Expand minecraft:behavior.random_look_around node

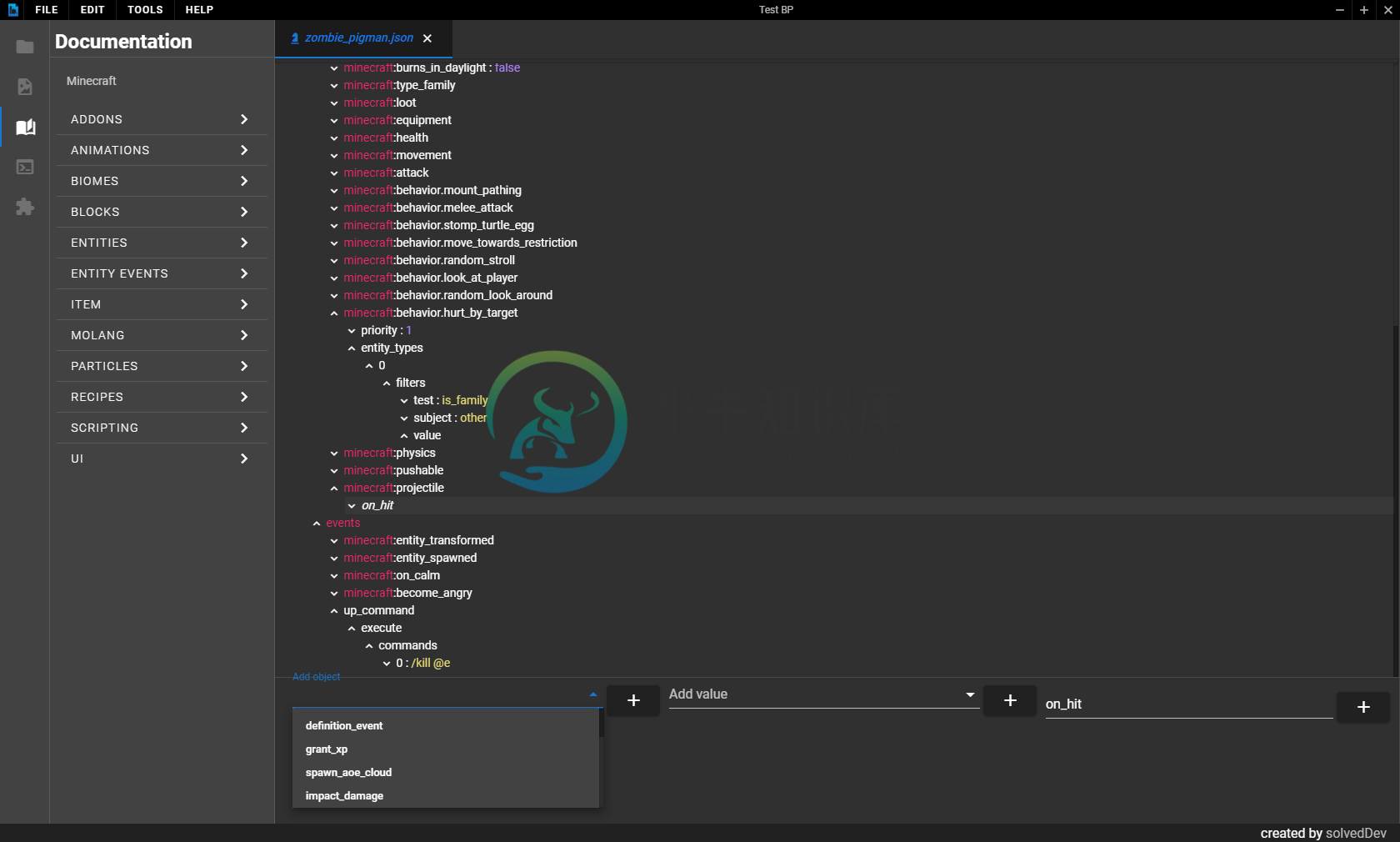pos(334,296)
